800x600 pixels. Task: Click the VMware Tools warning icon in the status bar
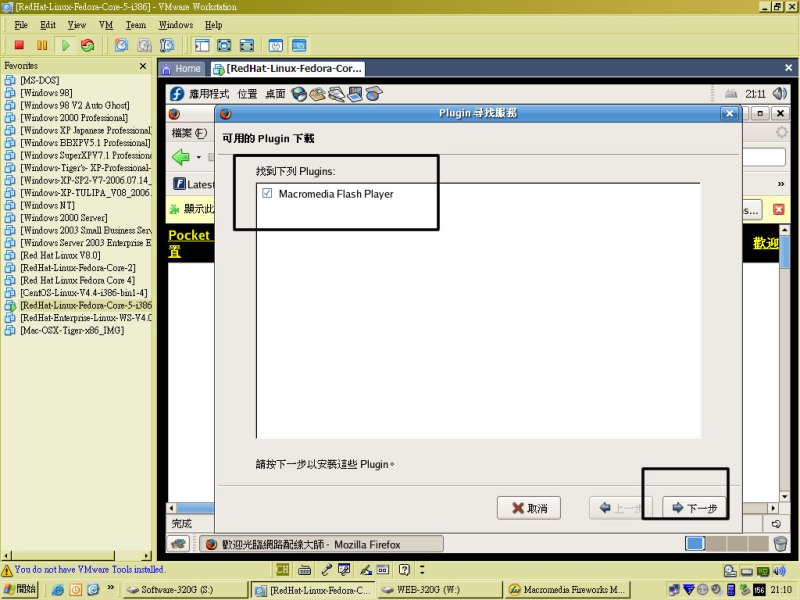(x=7, y=570)
